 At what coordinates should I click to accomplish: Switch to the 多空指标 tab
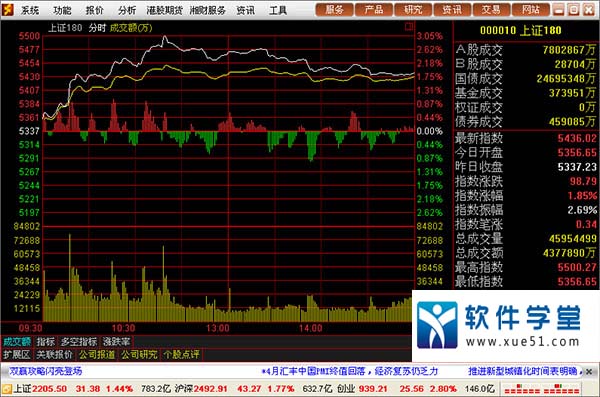[x=78, y=341]
